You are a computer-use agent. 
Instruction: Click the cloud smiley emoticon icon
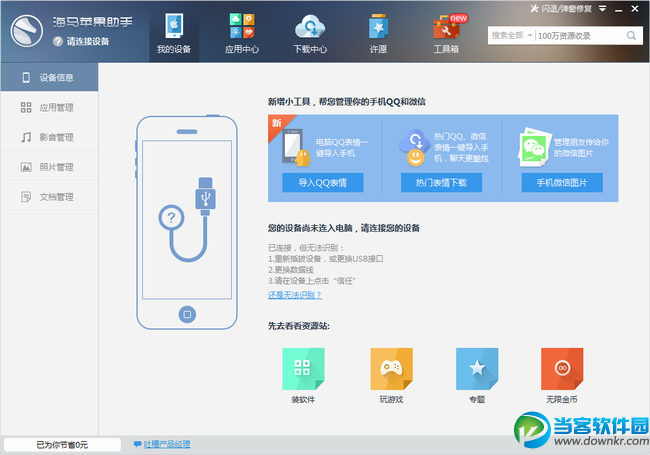click(415, 148)
